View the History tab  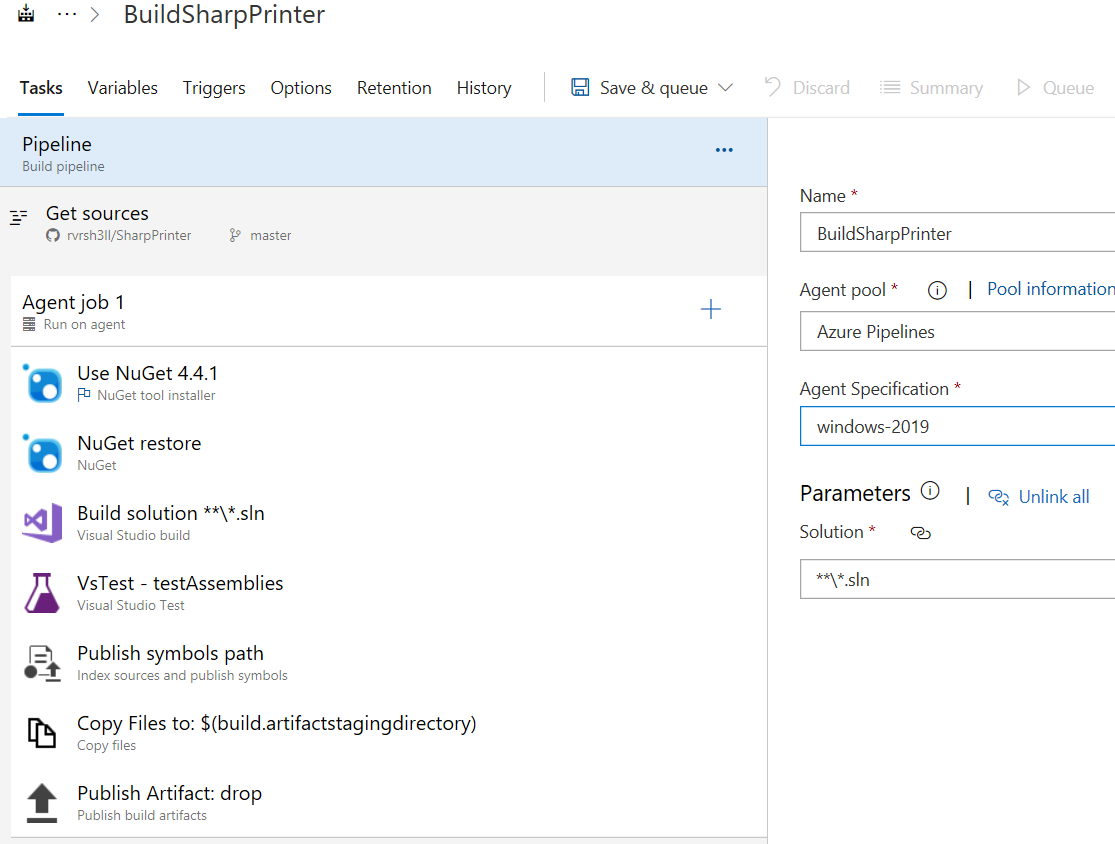click(484, 88)
